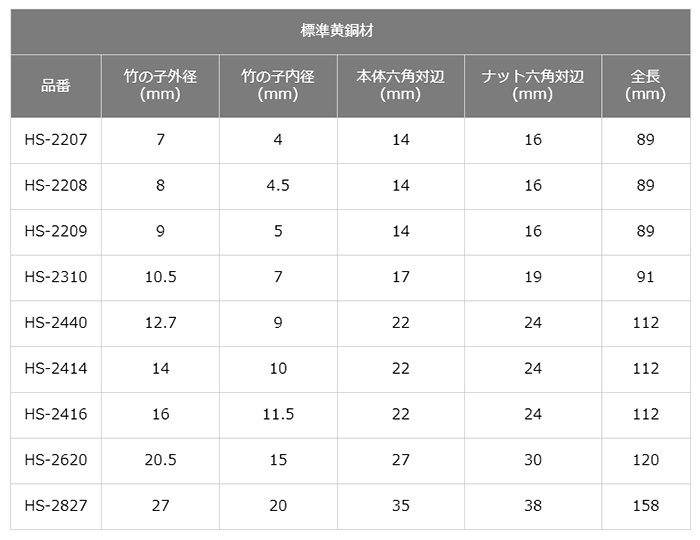This screenshot has height=540, width=700.
Task: Select part number HS-2440
Action: click(56, 323)
